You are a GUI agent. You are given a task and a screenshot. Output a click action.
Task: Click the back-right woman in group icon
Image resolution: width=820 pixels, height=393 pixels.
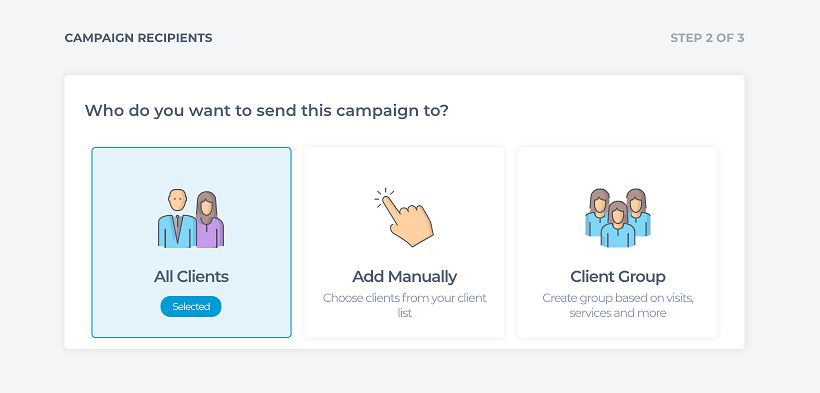pyautogui.click(x=637, y=212)
